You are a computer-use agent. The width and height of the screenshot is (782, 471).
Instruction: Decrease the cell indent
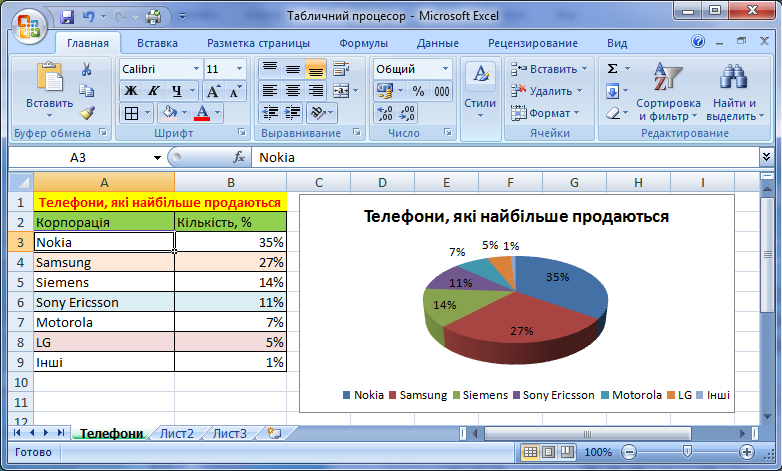pyautogui.click(x=270, y=113)
